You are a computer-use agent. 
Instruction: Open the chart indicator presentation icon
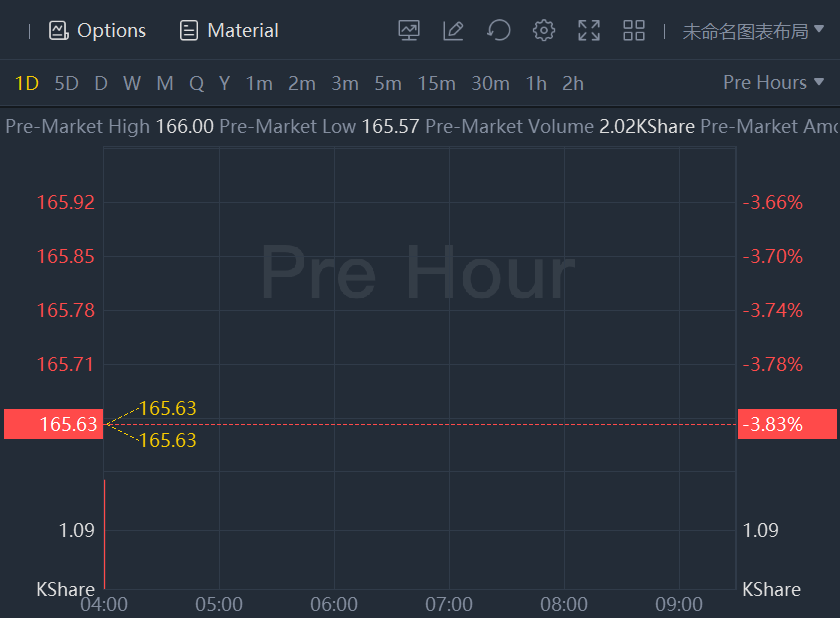409,30
